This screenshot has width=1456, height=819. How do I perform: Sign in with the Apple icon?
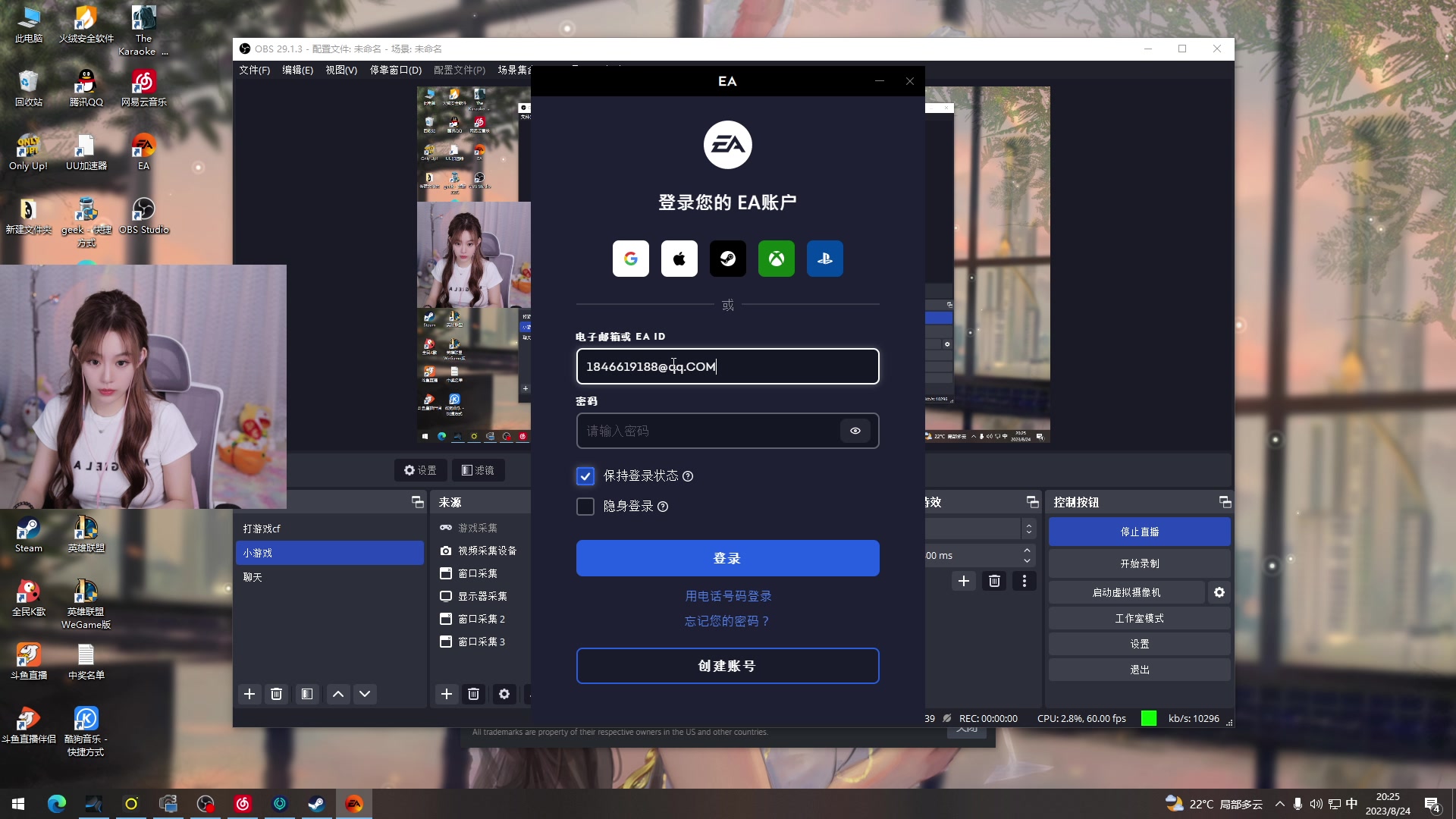point(679,259)
